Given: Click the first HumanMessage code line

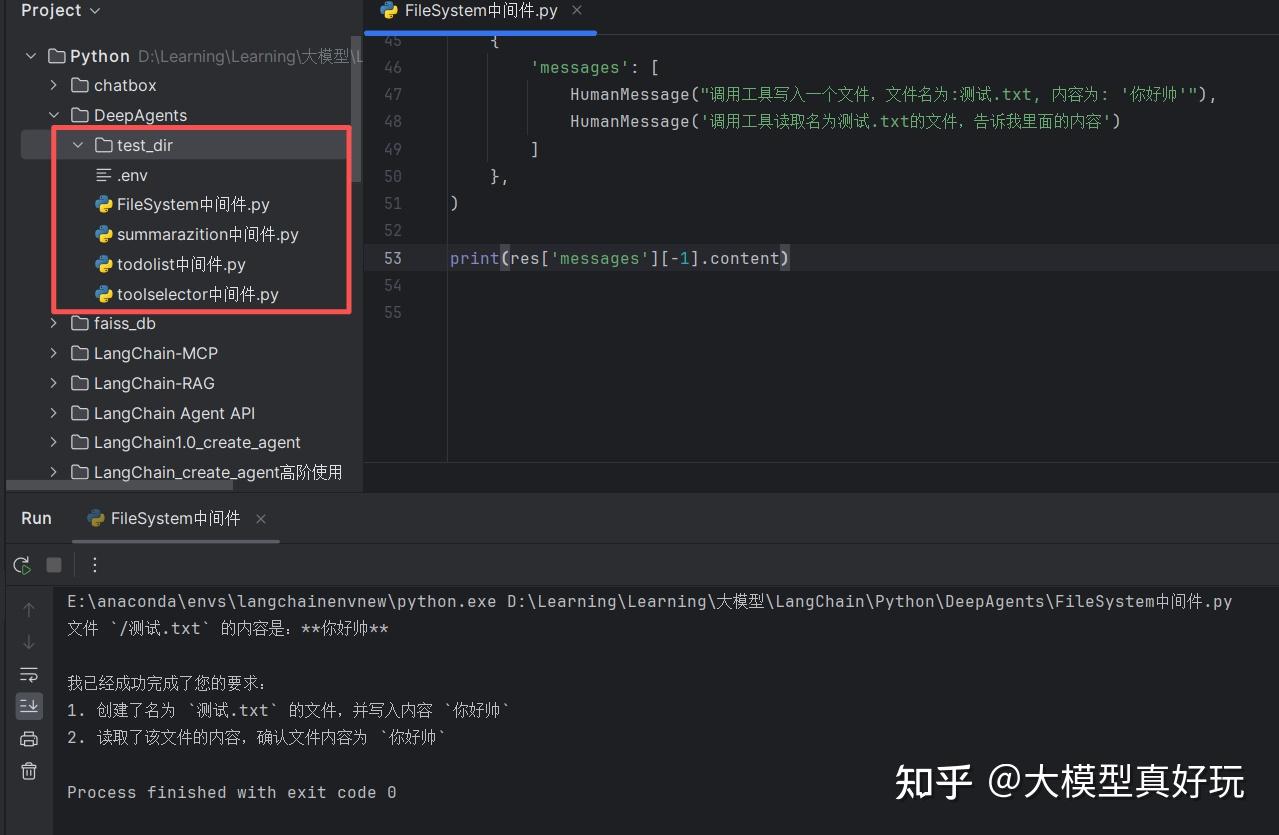Looking at the screenshot, I should [893, 95].
